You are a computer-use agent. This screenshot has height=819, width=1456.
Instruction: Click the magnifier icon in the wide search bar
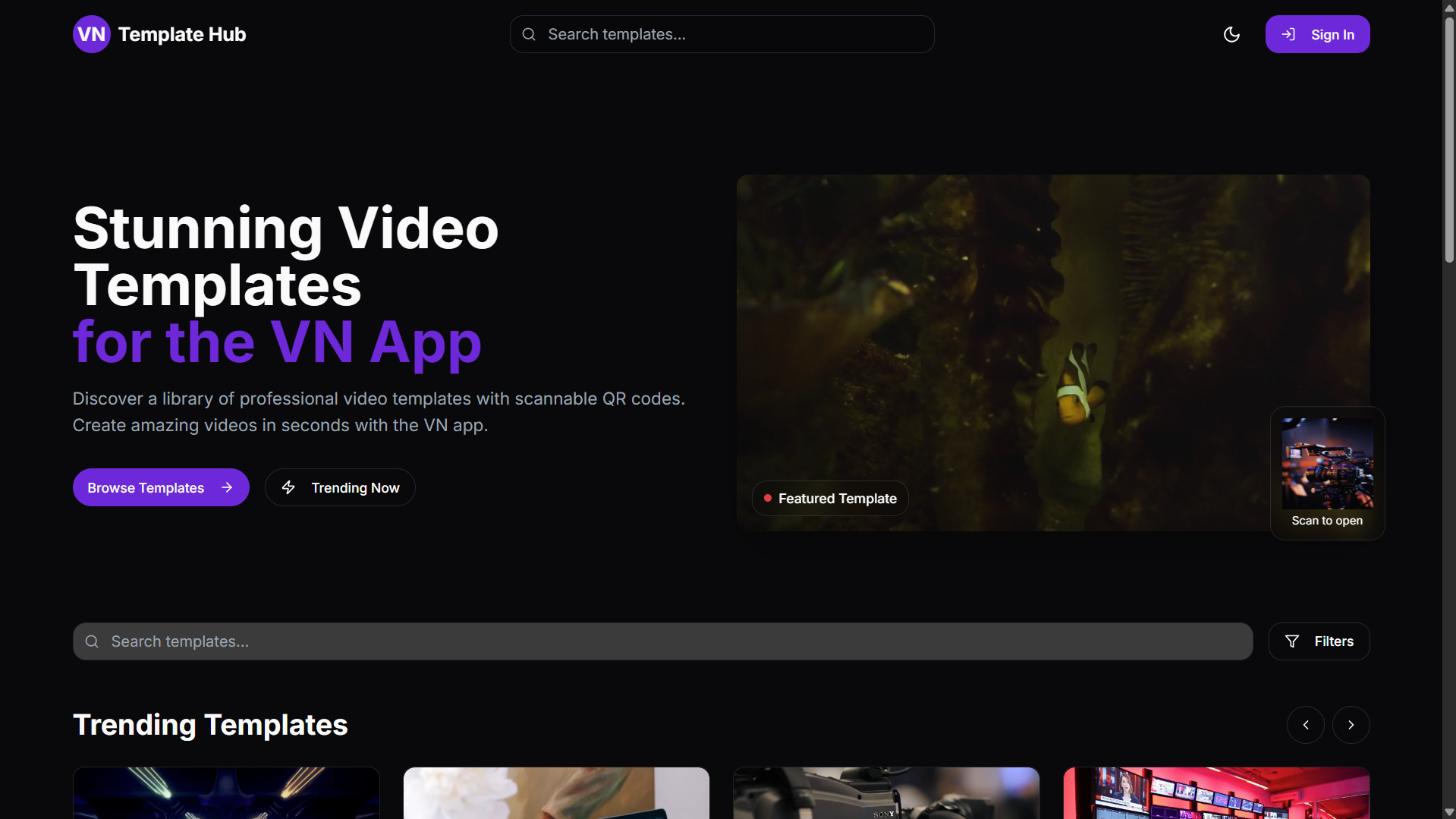tap(92, 641)
